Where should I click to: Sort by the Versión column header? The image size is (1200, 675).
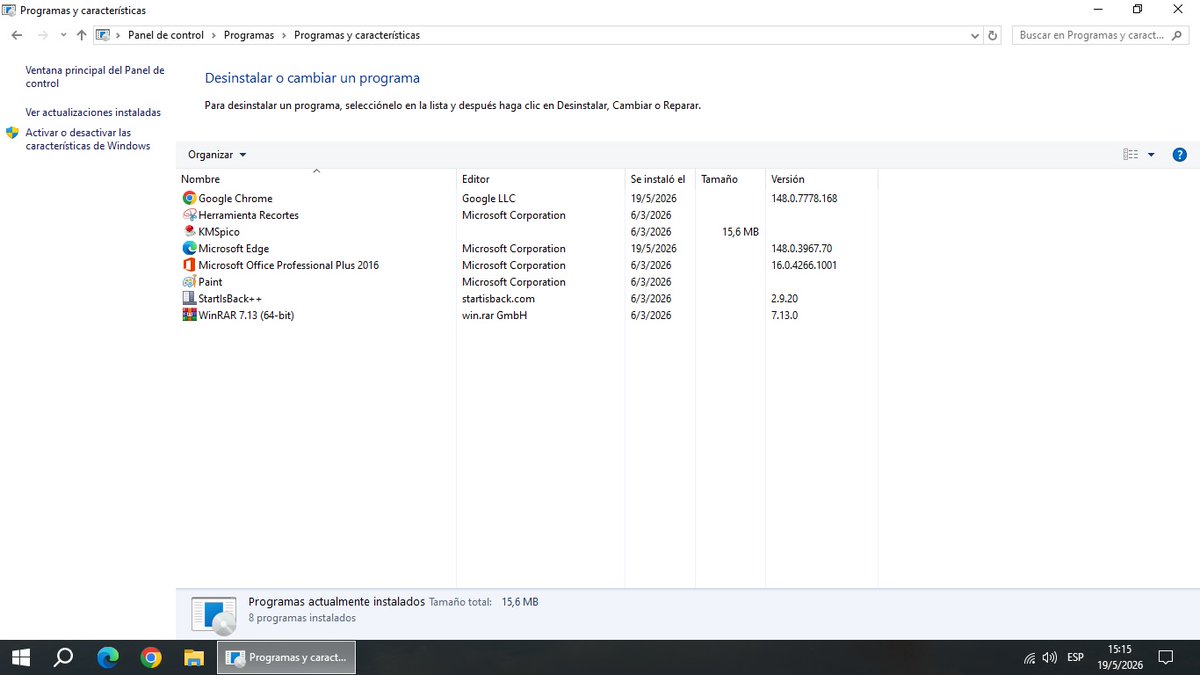click(x=822, y=179)
